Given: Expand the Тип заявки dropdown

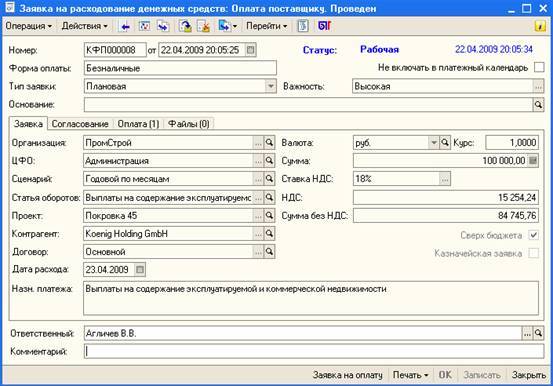Looking at the screenshot, I should click(x=271, y=86).
